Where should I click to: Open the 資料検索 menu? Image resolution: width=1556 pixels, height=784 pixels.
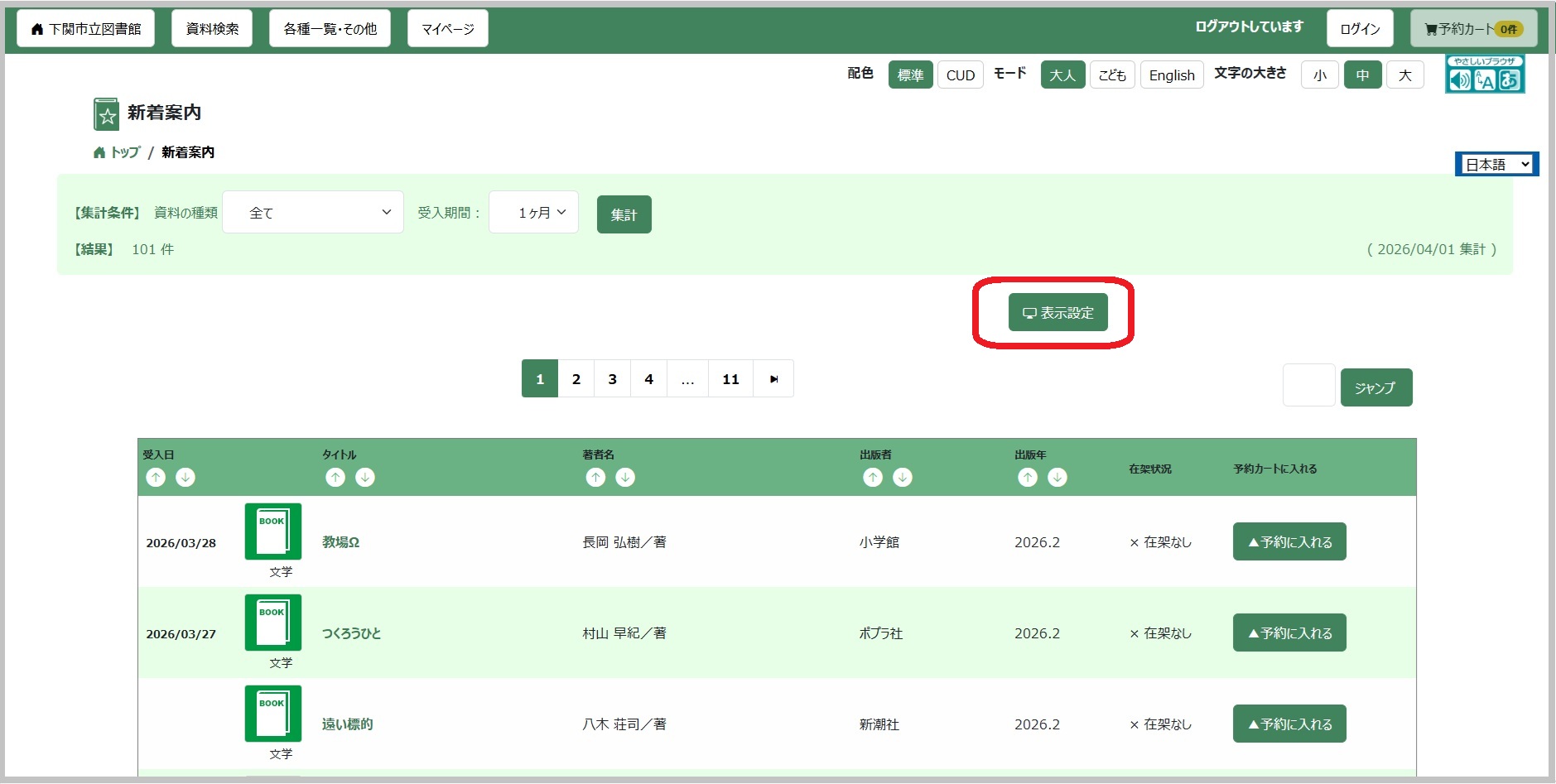(x=212, y=27)
